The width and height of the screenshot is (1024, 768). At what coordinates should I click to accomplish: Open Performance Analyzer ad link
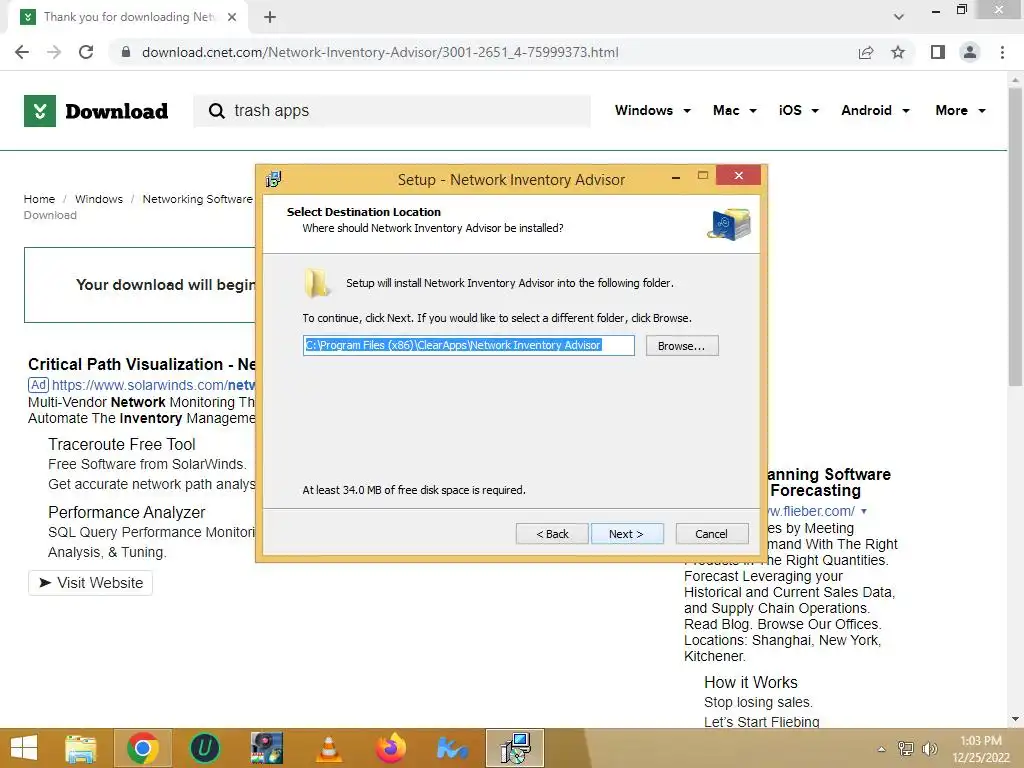127,512
